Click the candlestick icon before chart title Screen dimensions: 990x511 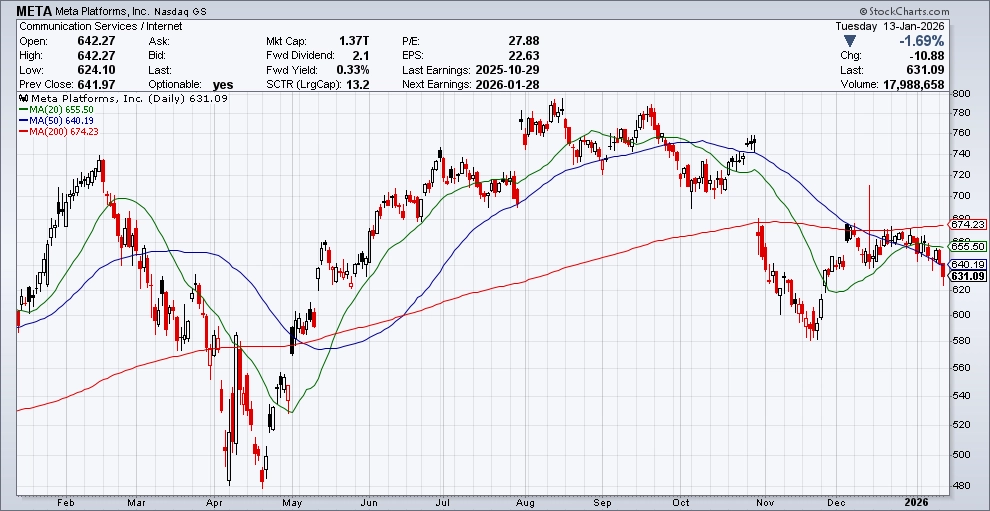tap(24, 99)
